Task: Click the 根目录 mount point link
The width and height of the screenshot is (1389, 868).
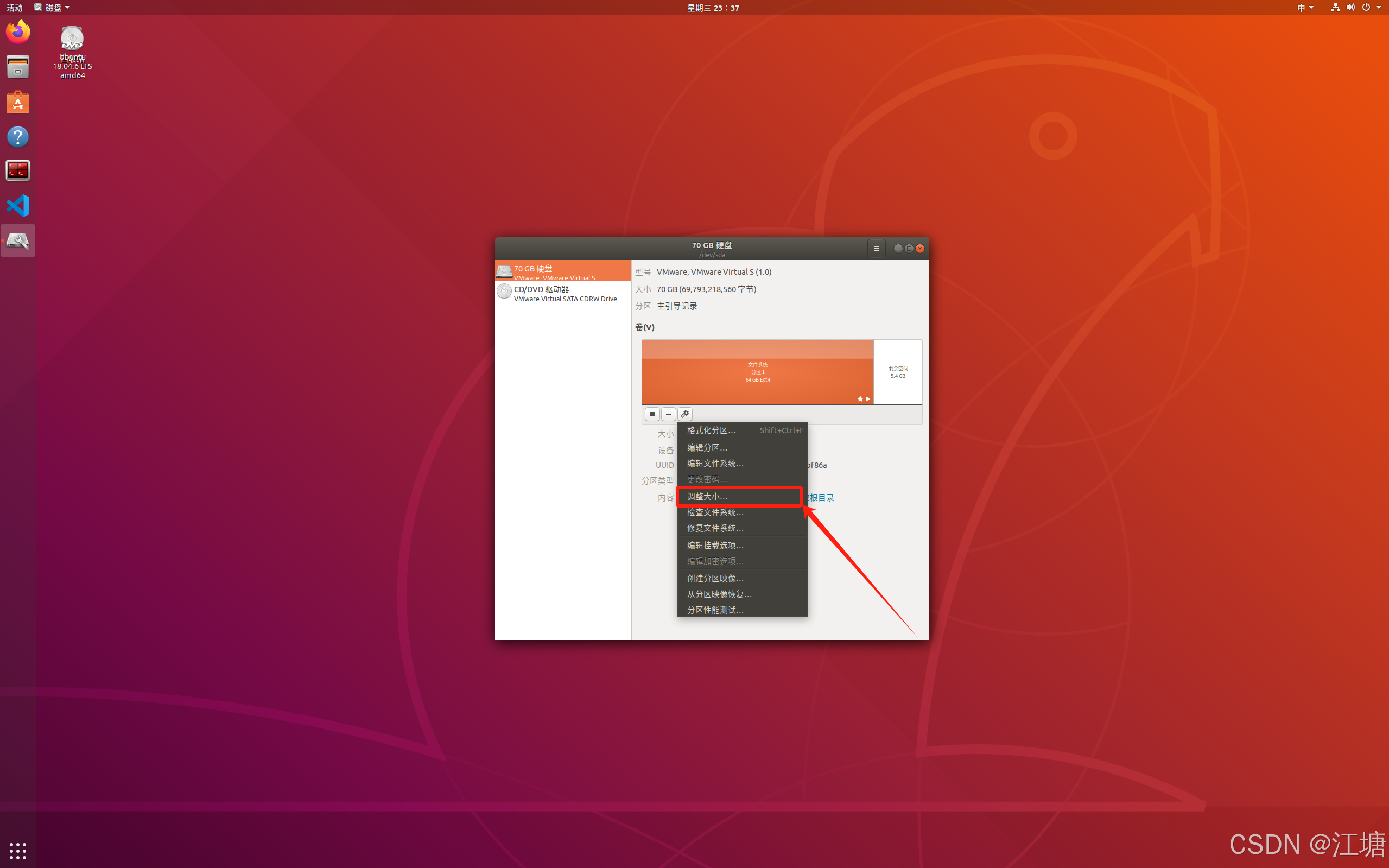Action: [x=821, y=498]
